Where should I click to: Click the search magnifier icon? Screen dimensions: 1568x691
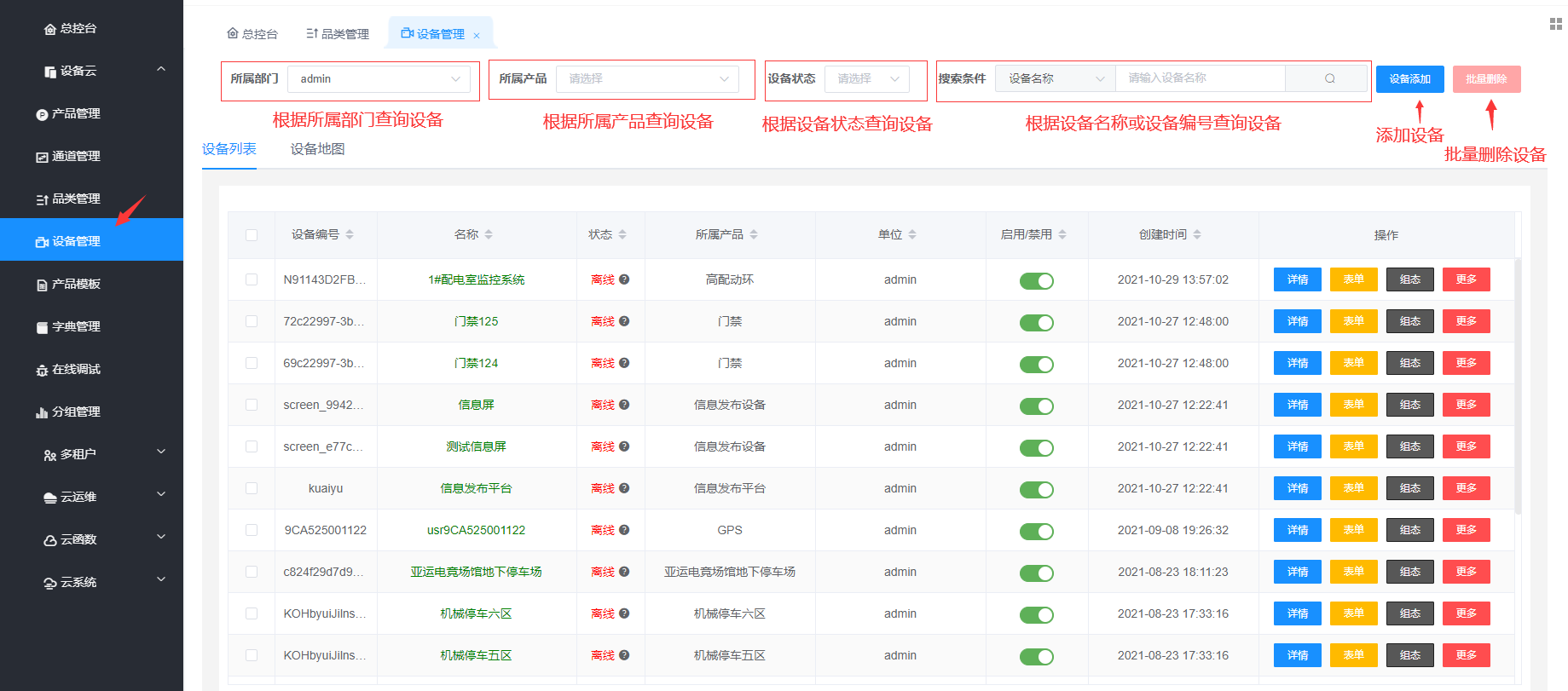click(1329, 78)
